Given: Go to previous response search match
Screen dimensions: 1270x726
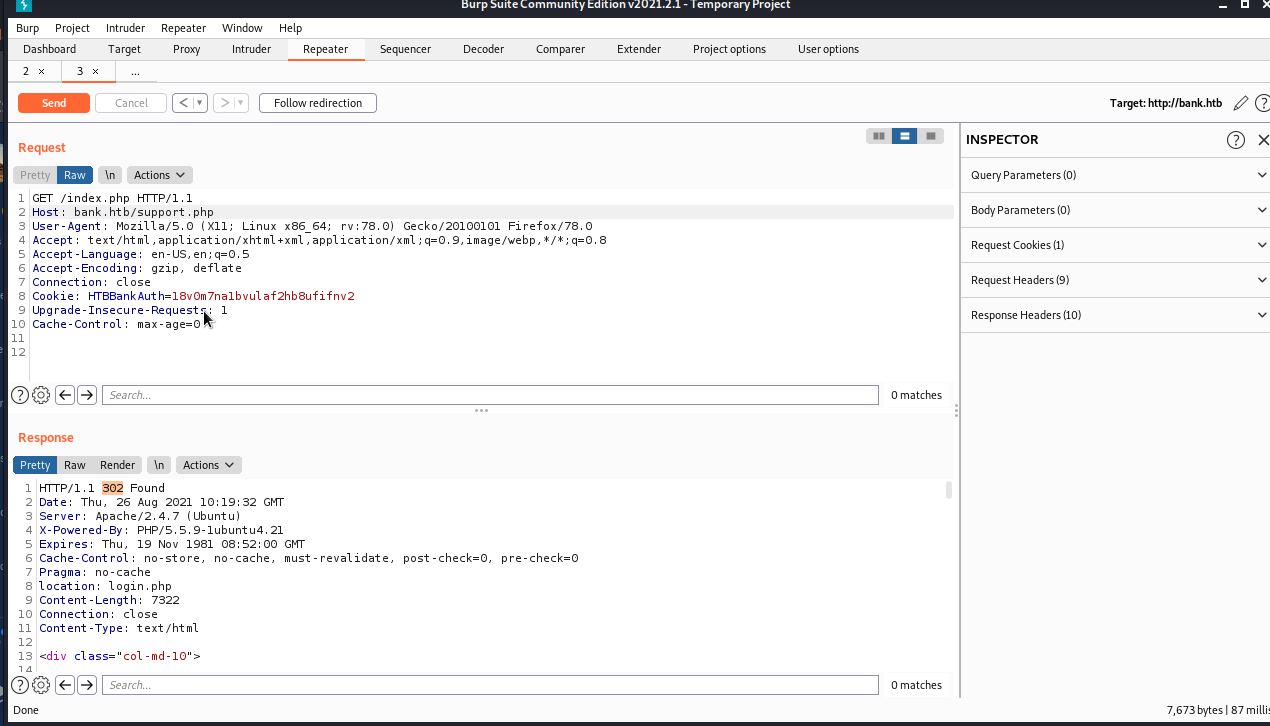Looking at the screenshot, I should [x=65, y=685].
